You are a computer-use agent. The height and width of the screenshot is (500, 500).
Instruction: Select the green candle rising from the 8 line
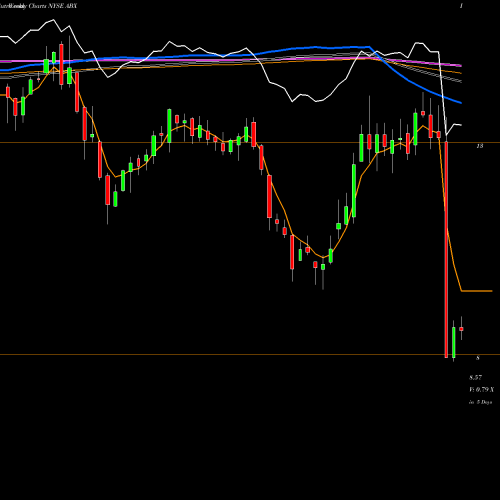454,342
